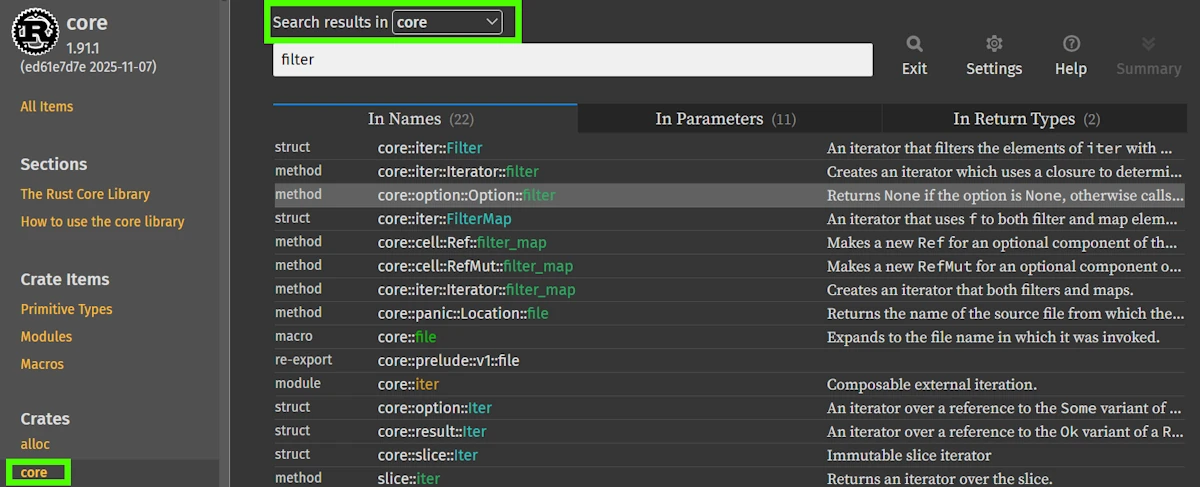
Task: Select the alloc crate in sidebar
Action: click(x=35, y=444)
